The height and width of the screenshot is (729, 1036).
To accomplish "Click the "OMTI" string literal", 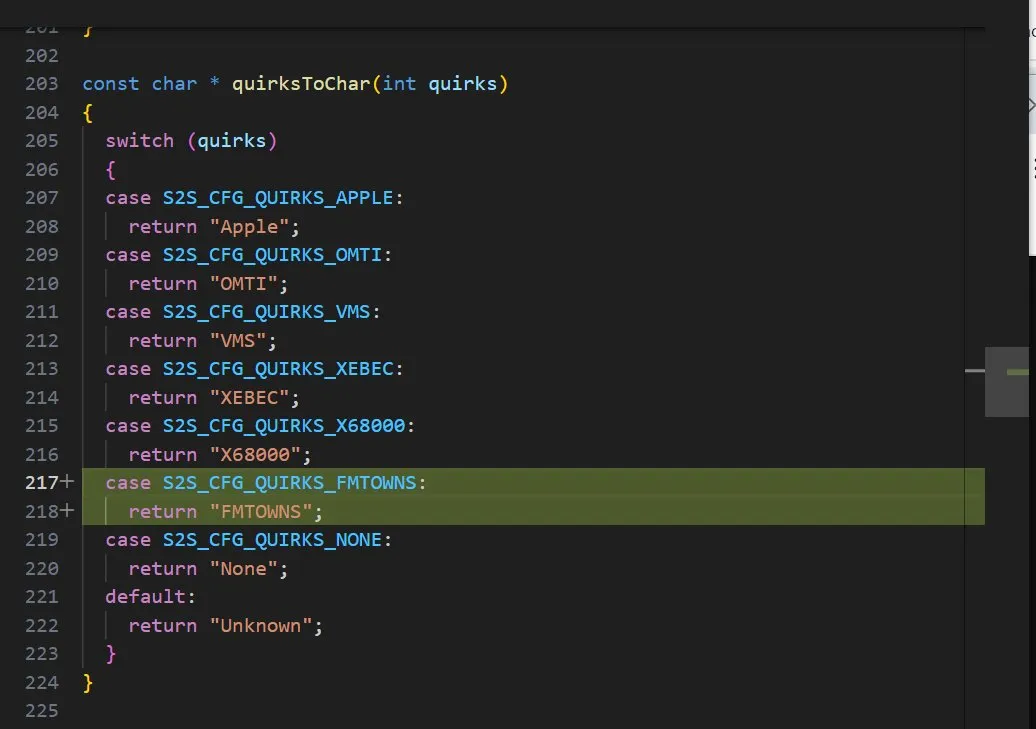I will [243, 284].
